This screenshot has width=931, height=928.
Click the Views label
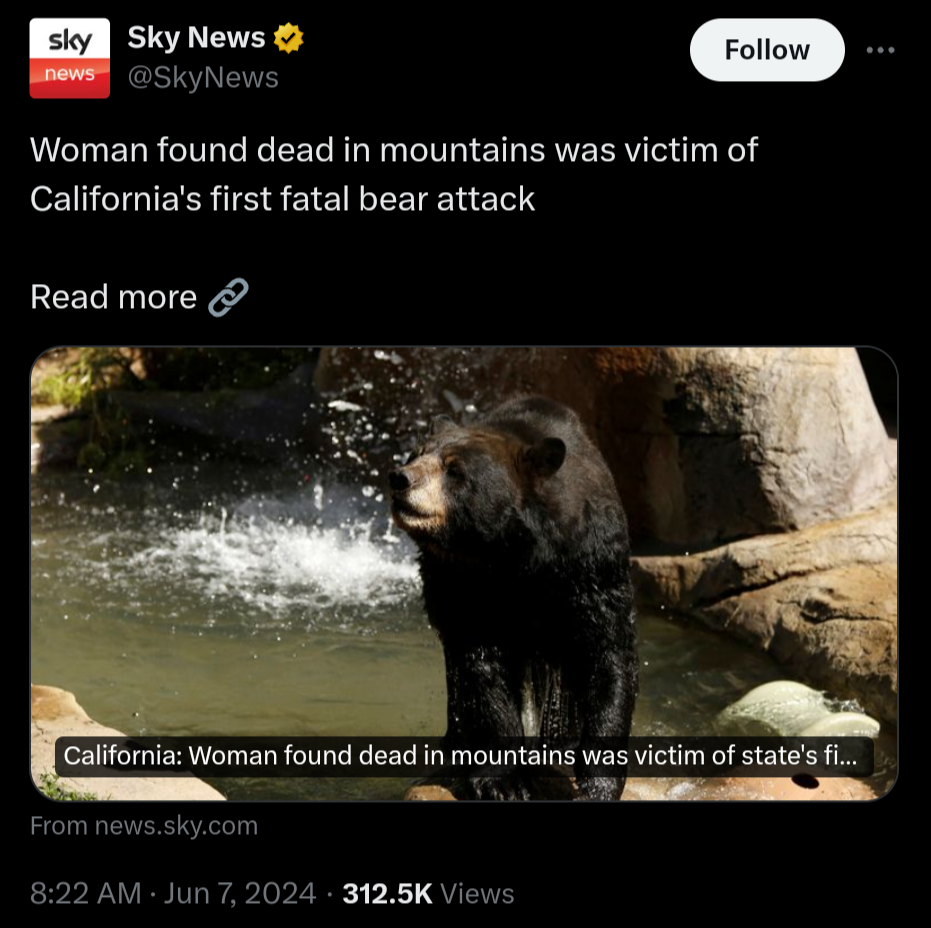(x=477, y=894)
